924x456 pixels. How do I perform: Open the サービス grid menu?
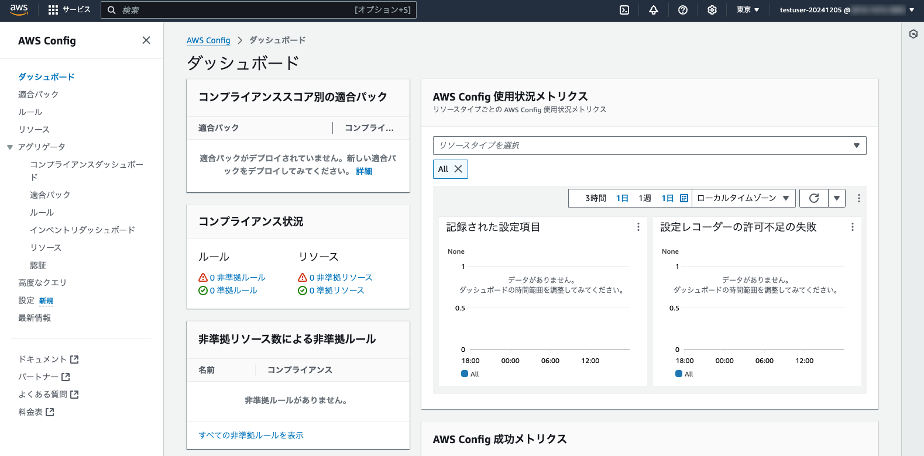pos(70,10)
